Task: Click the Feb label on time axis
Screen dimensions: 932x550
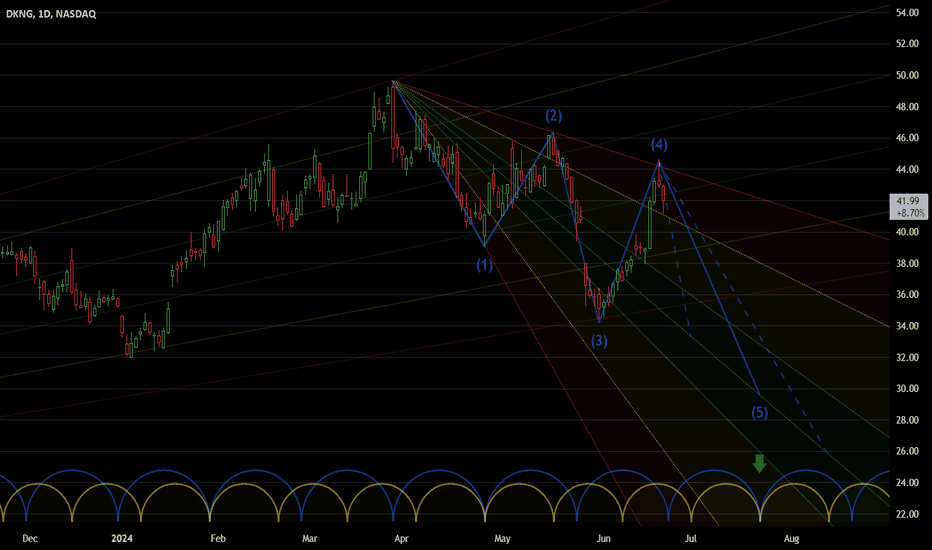Action: click(218, 539)
